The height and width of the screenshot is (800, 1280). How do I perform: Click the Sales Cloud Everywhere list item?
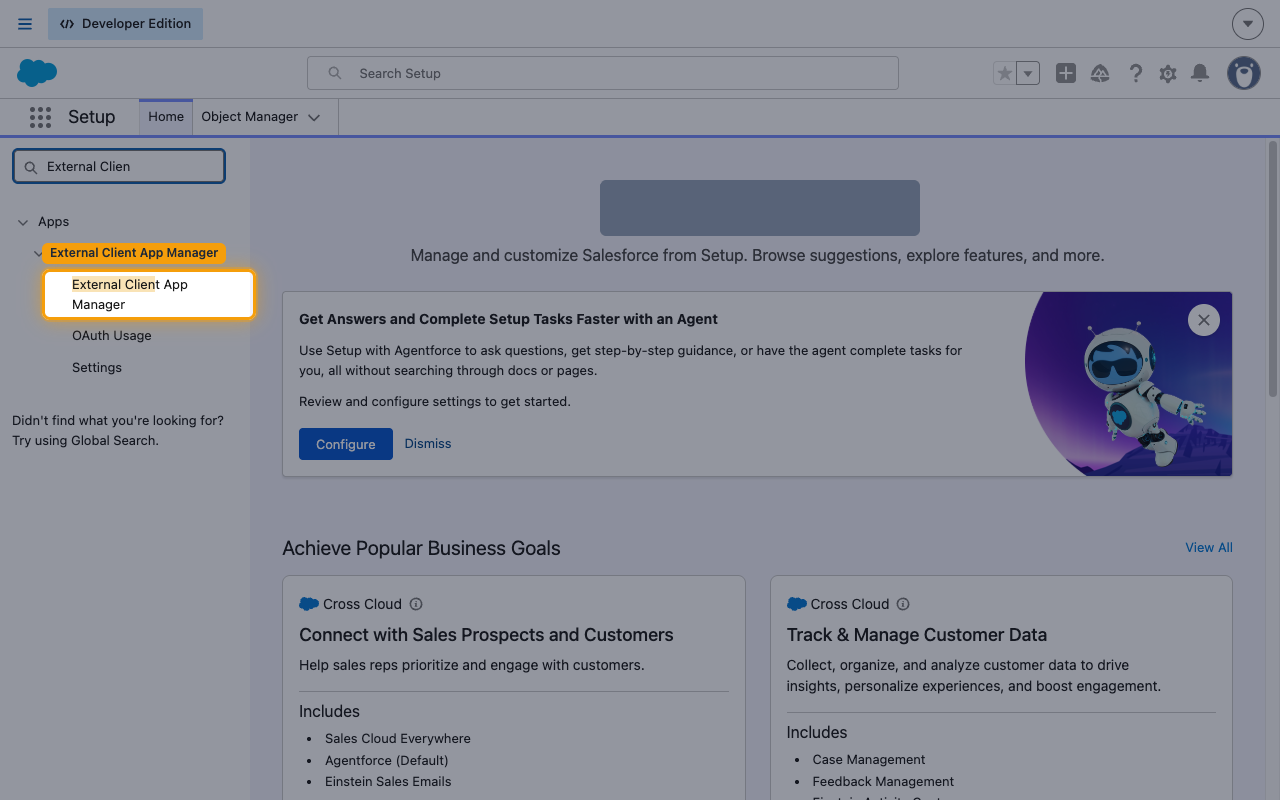[x=398, y=739]
